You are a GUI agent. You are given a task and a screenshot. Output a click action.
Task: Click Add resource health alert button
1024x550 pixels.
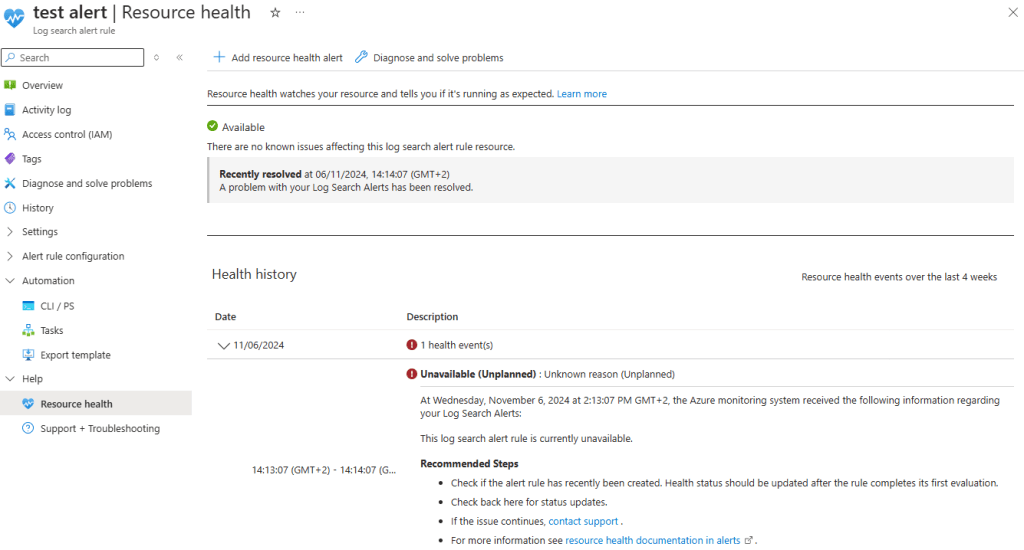[x=278, y=58]
